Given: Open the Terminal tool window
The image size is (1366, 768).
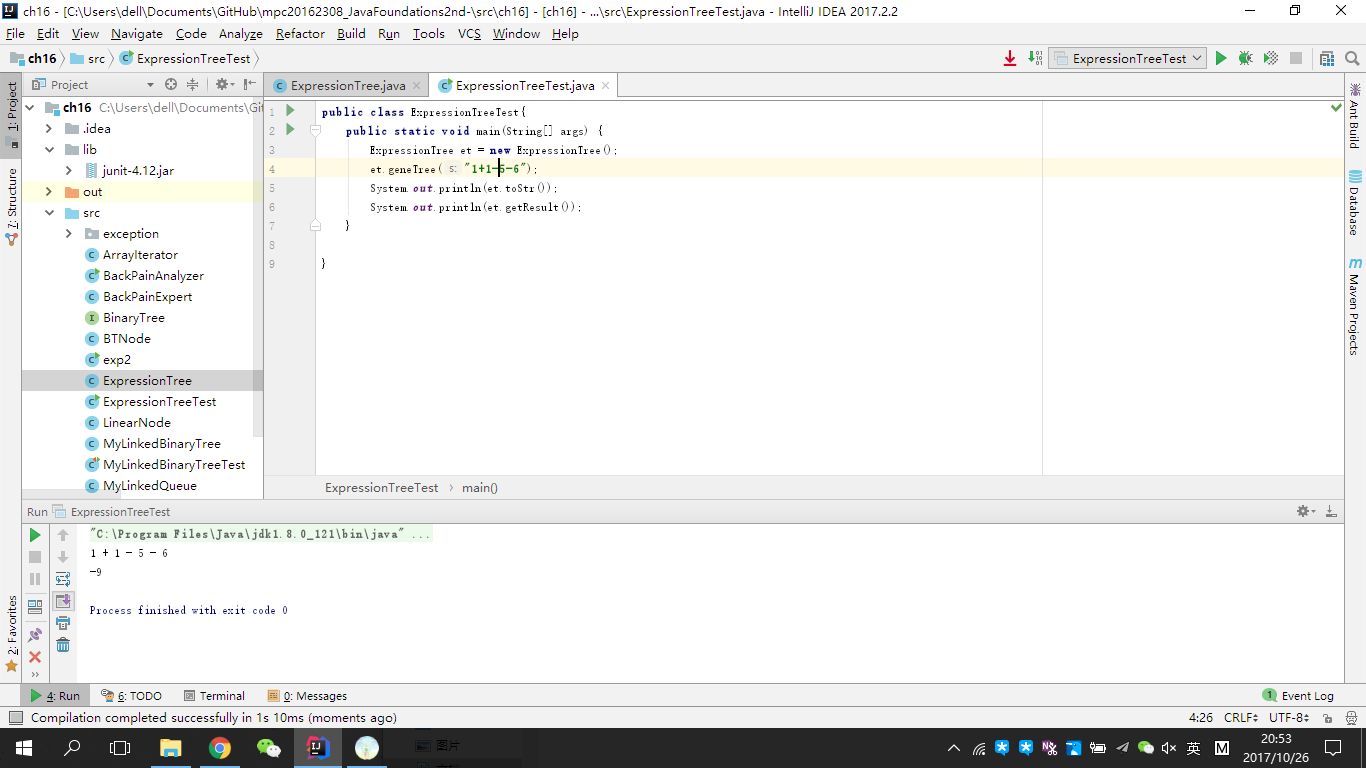Looking at the screenshot, I should click(214, 695).
